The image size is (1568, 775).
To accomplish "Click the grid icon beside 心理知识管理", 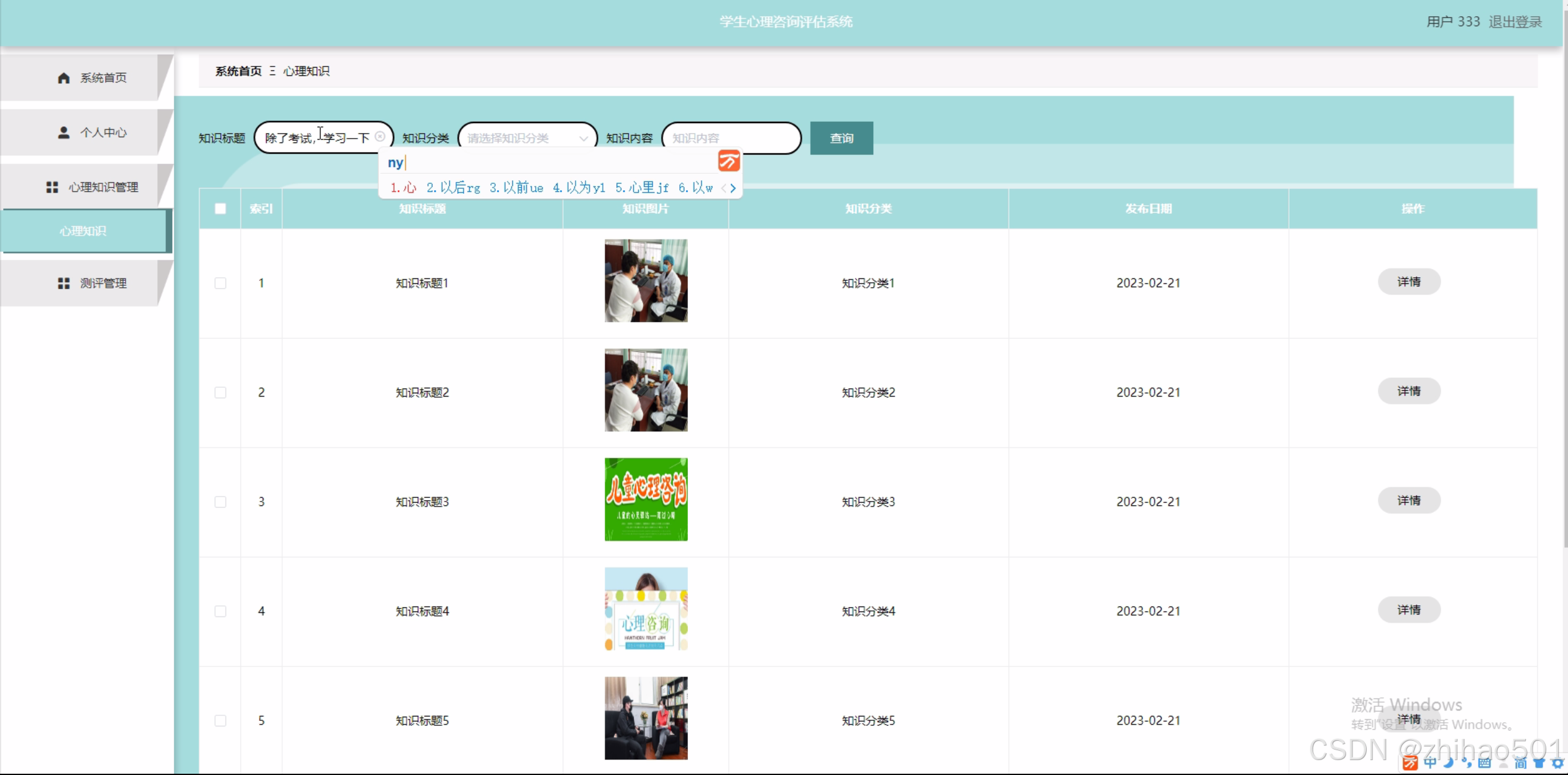I will (x=52, y=187).
